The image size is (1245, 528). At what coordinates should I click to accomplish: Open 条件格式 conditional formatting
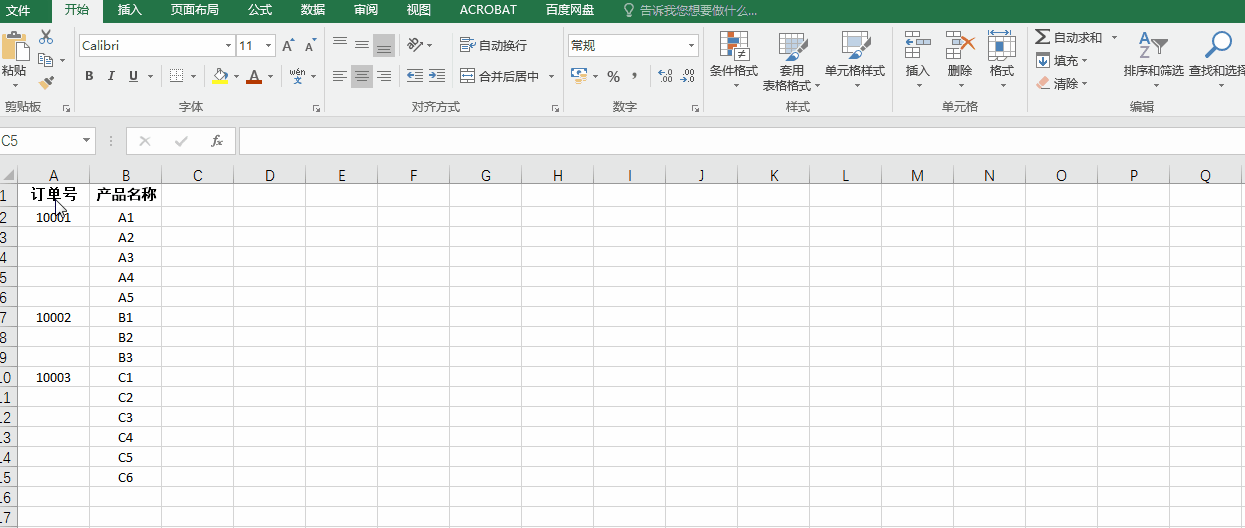734,59
